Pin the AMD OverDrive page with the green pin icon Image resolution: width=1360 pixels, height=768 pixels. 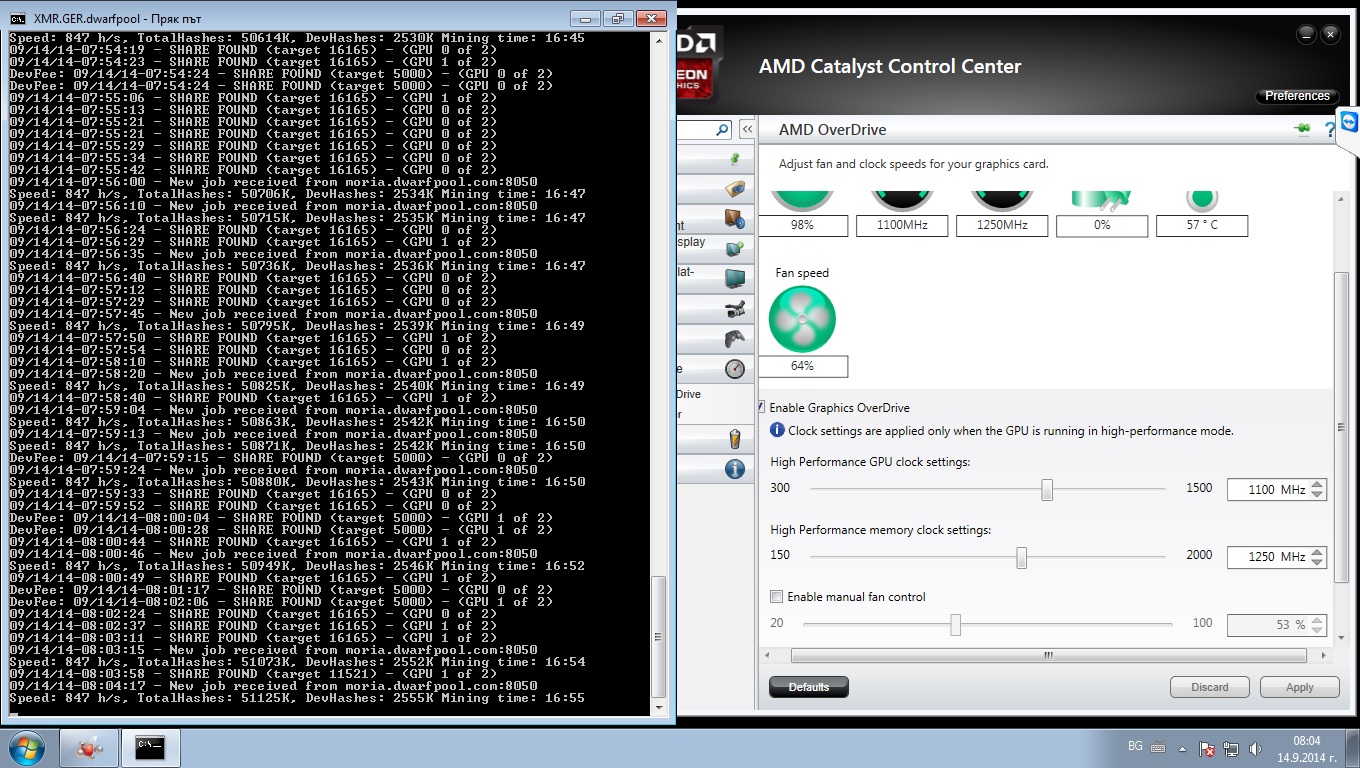[x=1301, y=129]
